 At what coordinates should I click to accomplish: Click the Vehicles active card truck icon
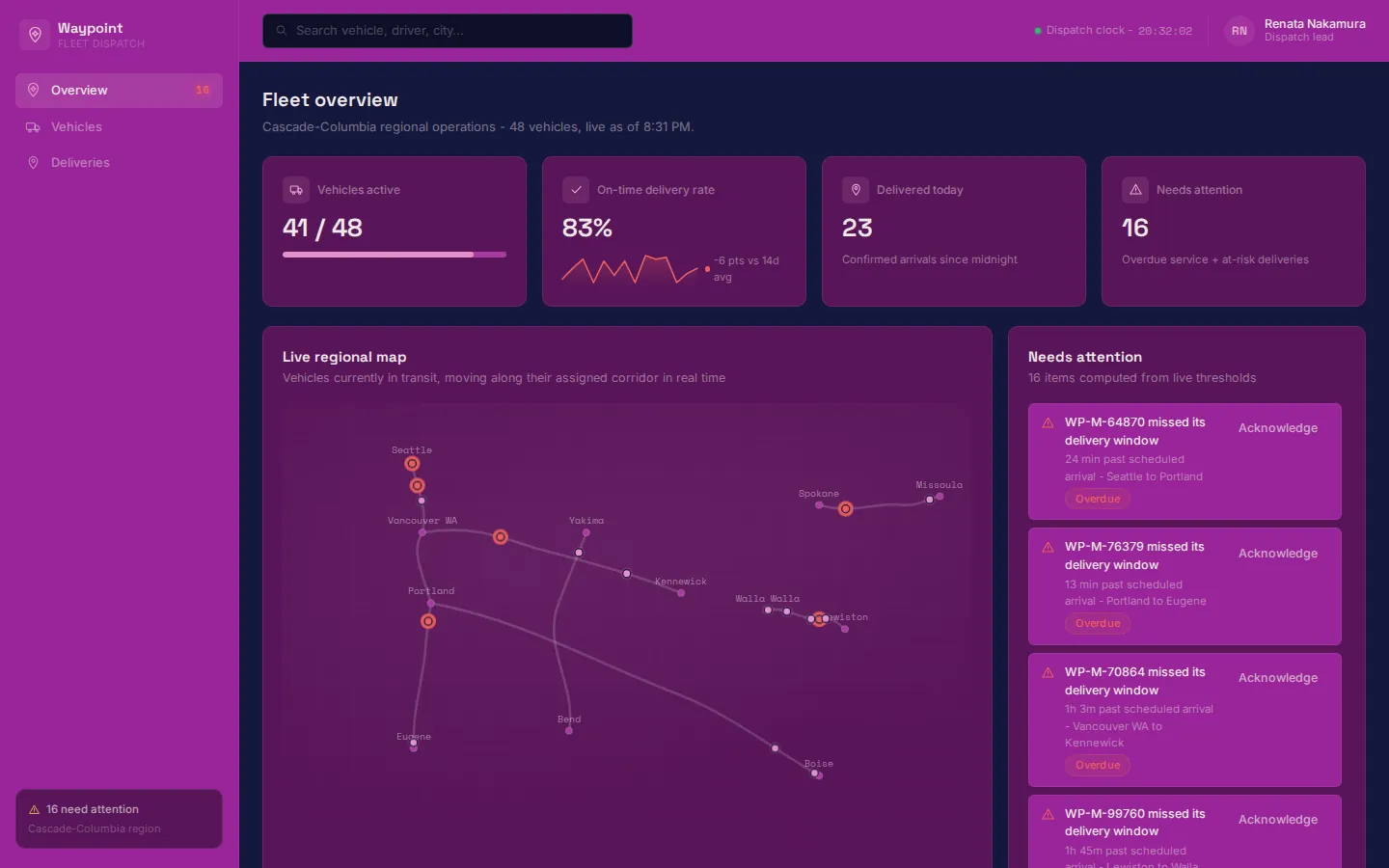pos(296,190)
